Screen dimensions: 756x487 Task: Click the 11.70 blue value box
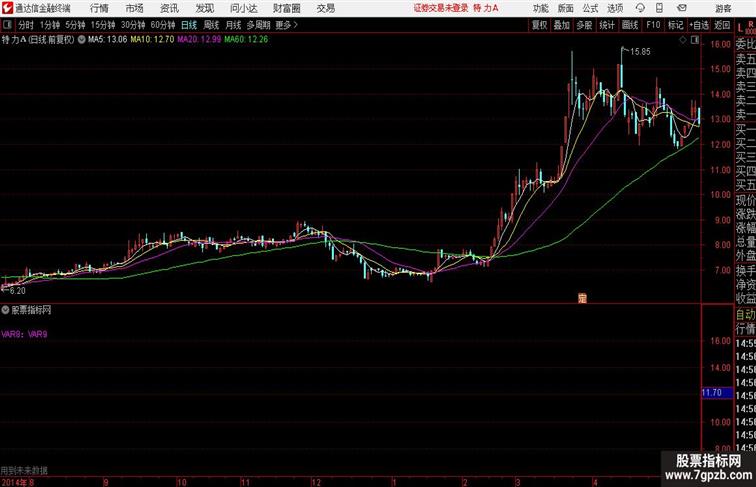coord(716,392)
